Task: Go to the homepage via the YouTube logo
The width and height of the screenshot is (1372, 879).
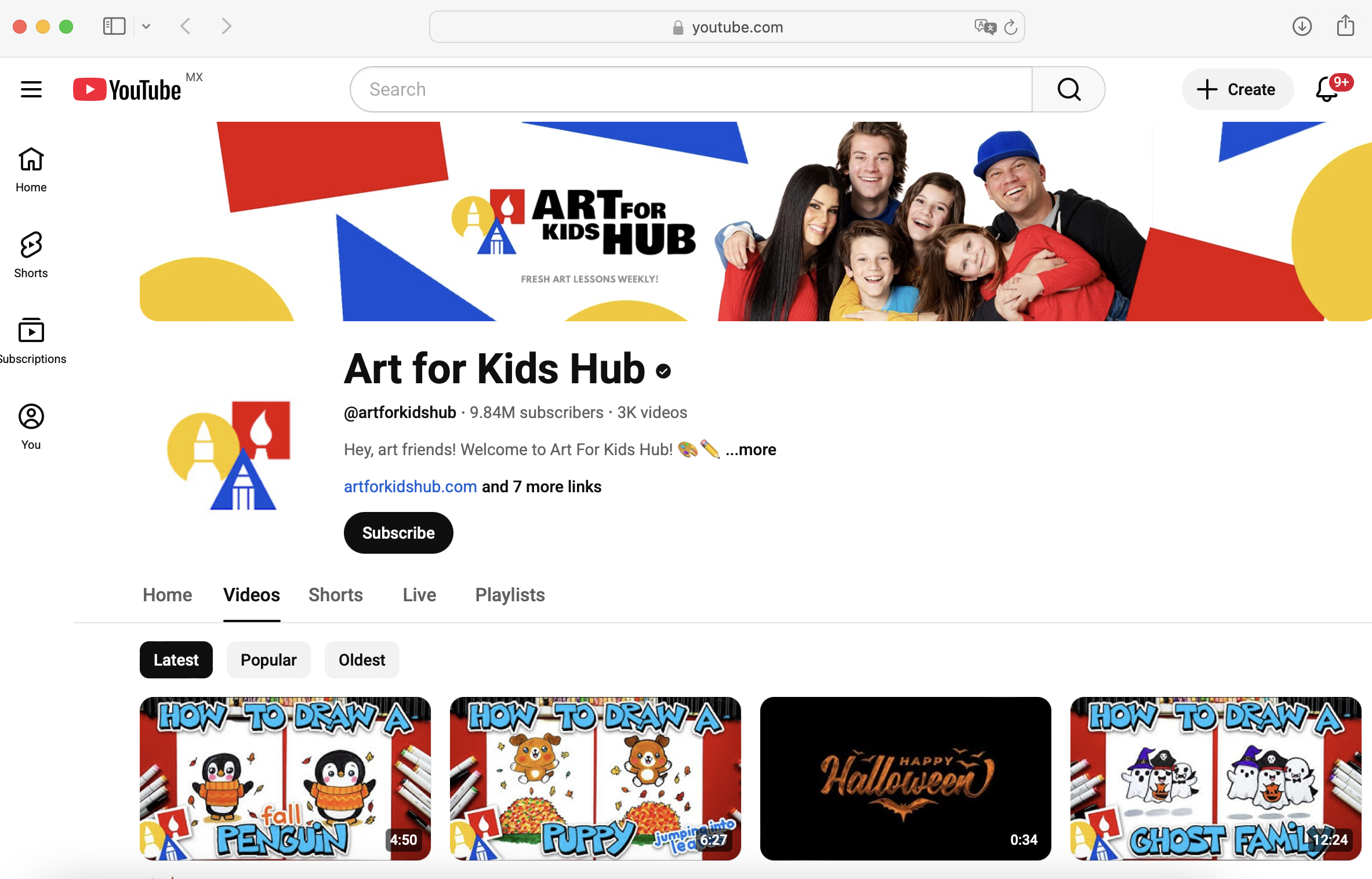Action: tap(126, 89)
